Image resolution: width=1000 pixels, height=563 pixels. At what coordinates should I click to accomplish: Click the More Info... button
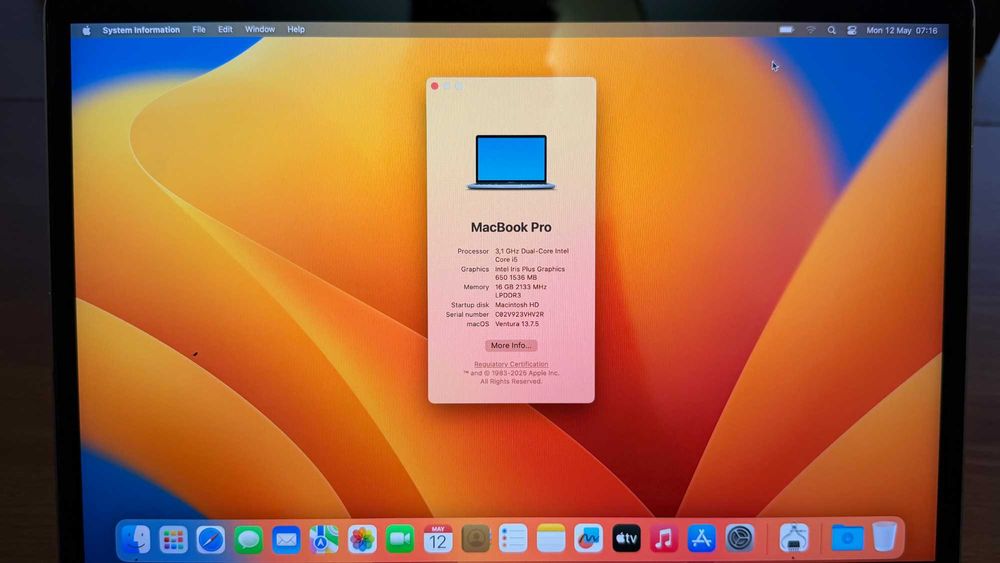[x=511, y=346]
